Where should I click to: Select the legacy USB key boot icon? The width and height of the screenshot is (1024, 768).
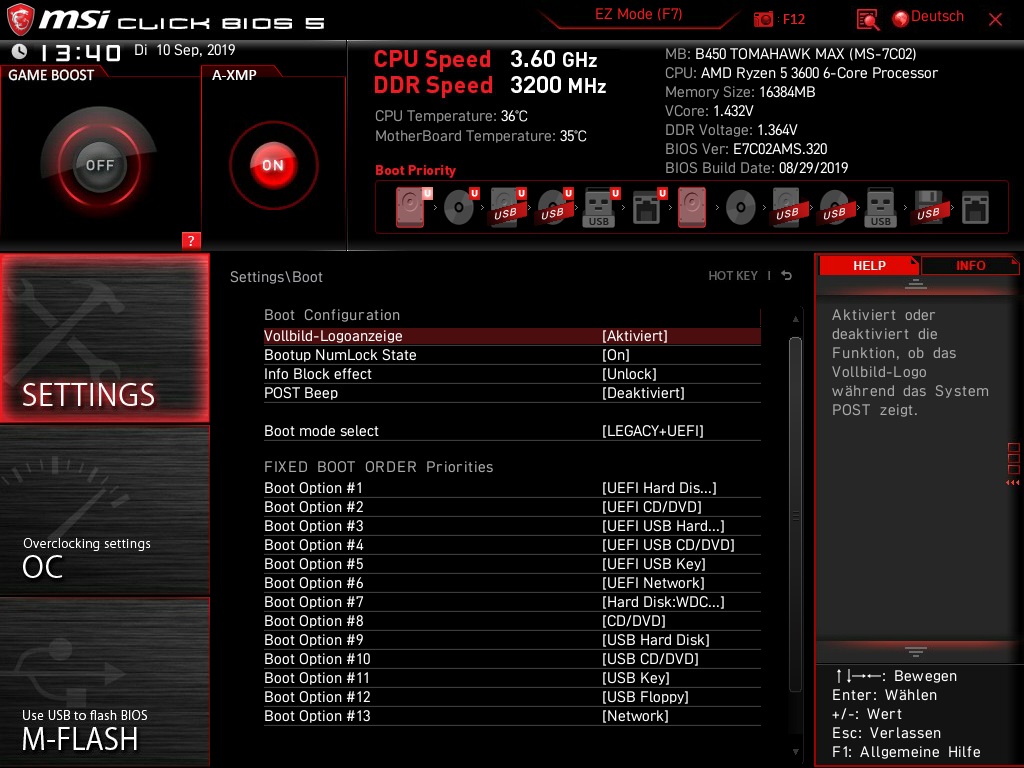coord(880,207)
